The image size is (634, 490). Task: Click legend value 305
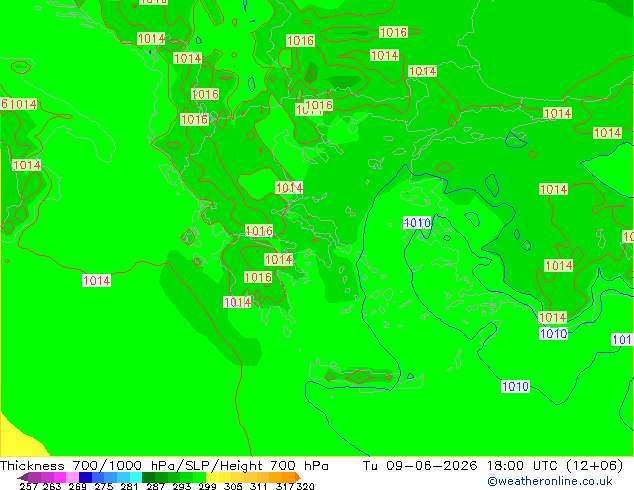tap(233, 486)
